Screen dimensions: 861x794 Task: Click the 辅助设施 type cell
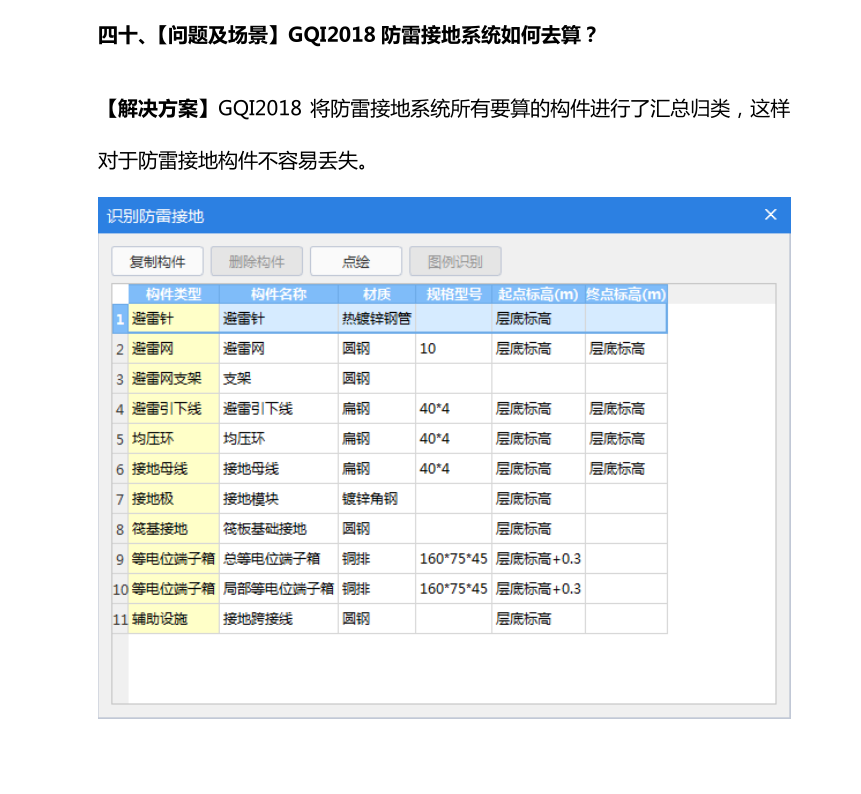174,619
